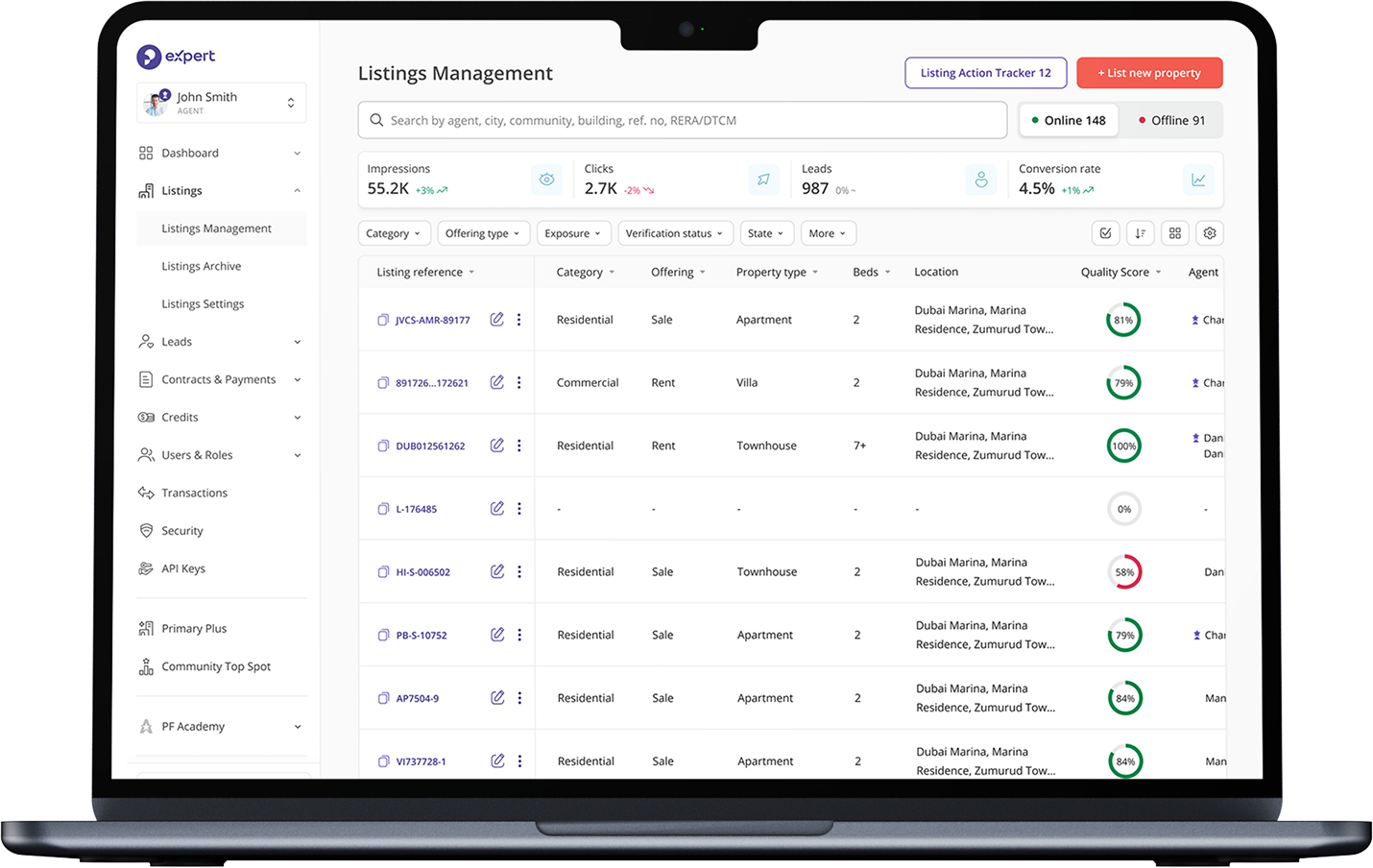
Task: Click the 58% quality score ring
Action: coord(1124,572)
